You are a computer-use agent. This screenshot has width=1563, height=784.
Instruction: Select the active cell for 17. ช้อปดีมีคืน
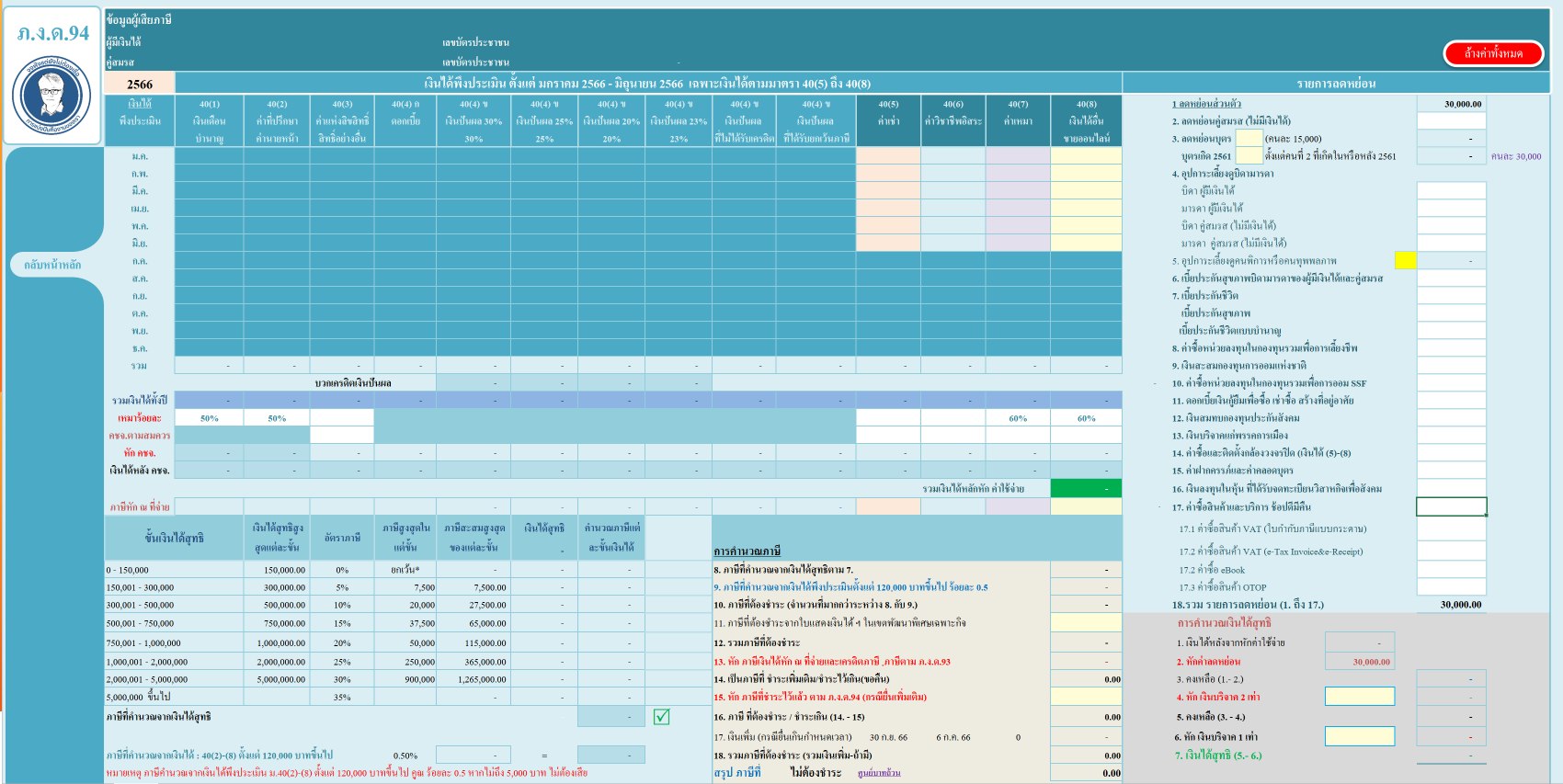point(1451,506)
